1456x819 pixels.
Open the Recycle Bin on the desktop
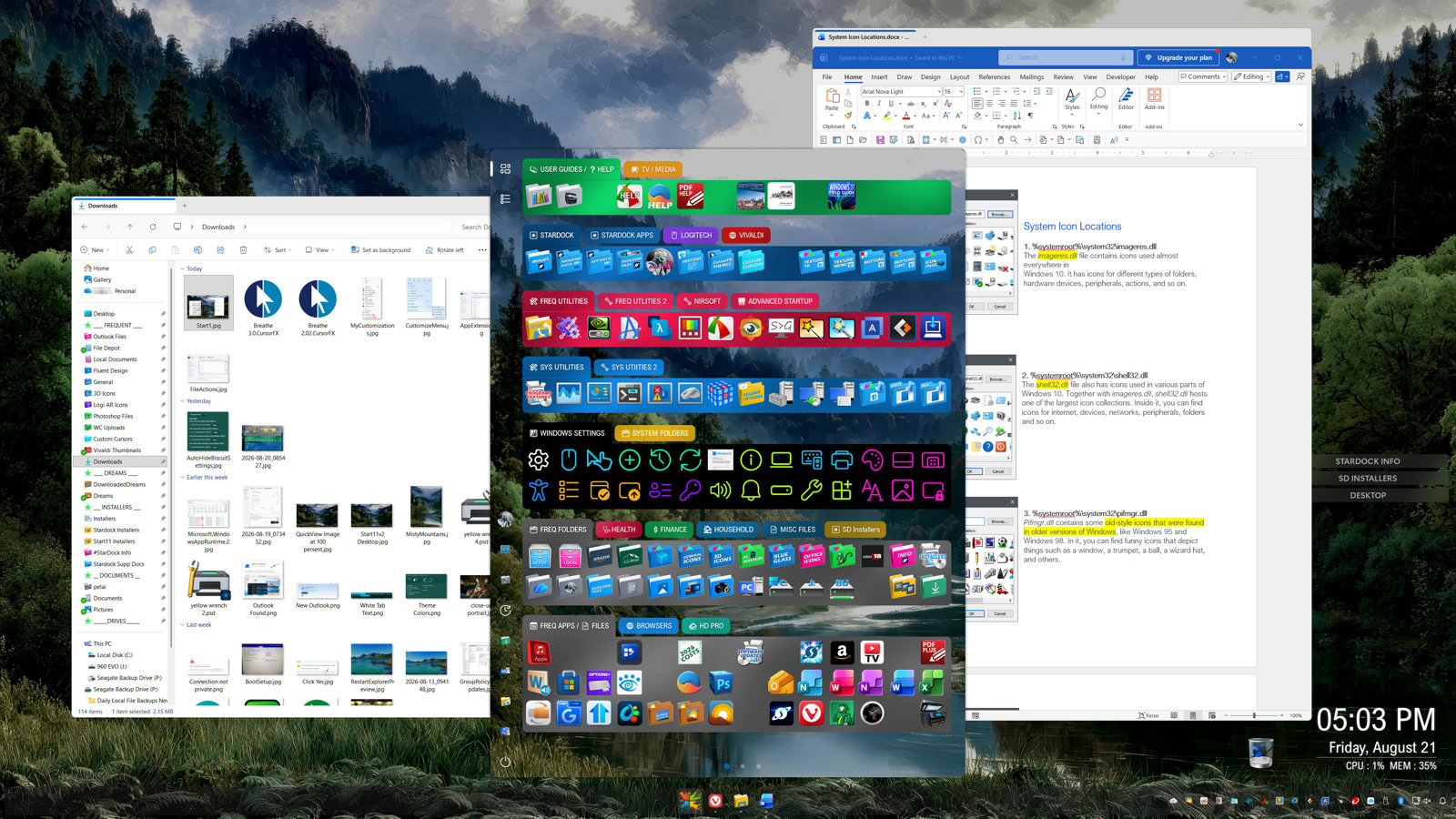(x=1260, y=753)
